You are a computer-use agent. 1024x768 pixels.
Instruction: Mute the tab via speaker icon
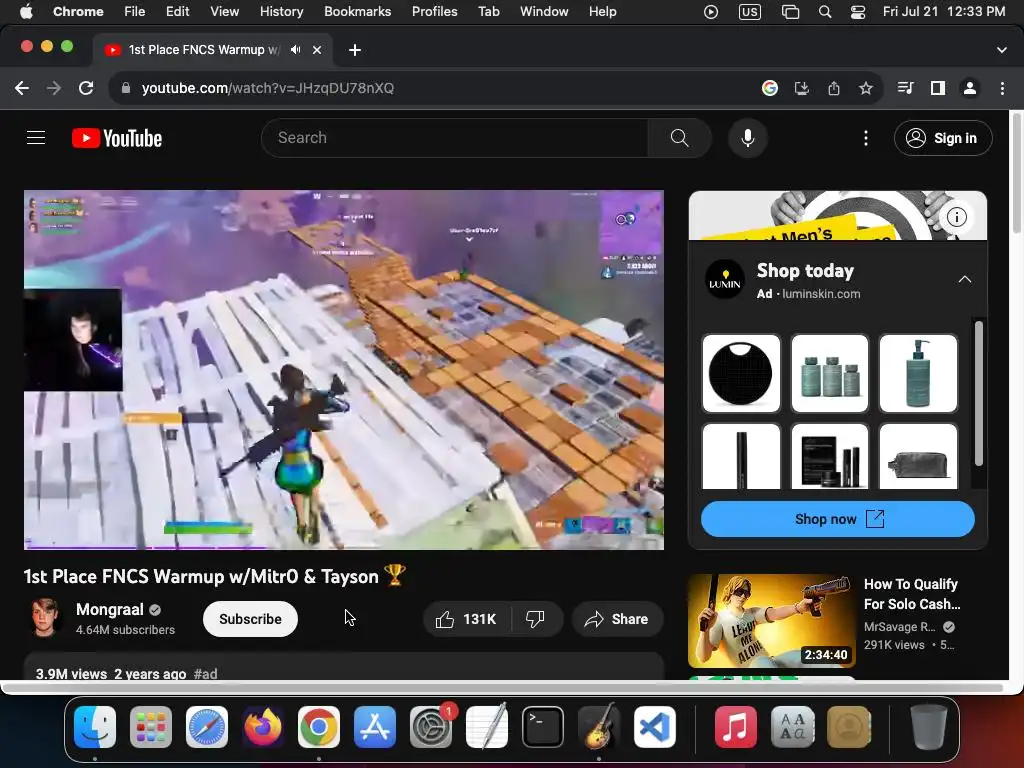click(x=296, y=50)
